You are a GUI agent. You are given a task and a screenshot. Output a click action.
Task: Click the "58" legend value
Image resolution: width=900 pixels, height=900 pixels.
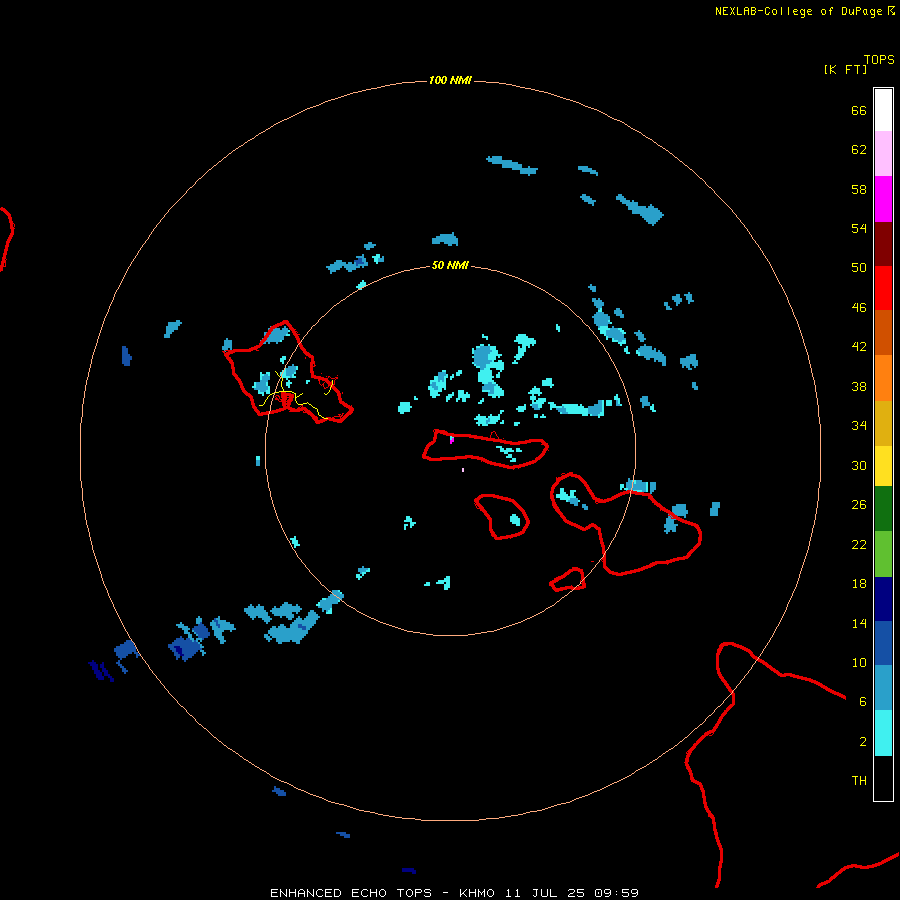click(859, 189)
